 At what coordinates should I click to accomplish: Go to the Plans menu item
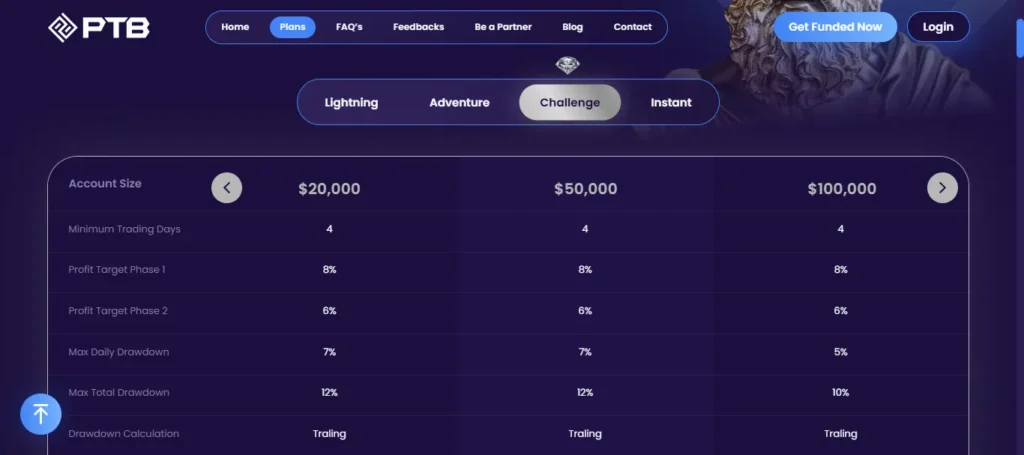(x=292, y=27)
